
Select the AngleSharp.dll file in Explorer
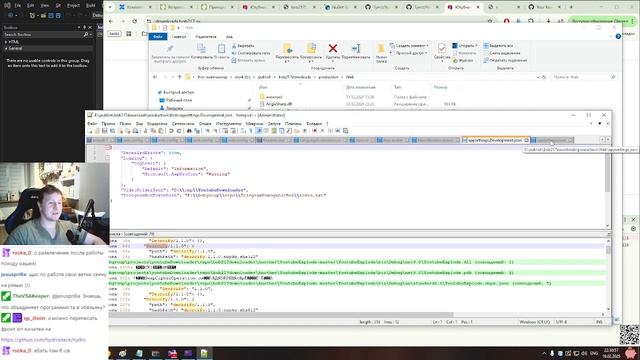[276, 104]
